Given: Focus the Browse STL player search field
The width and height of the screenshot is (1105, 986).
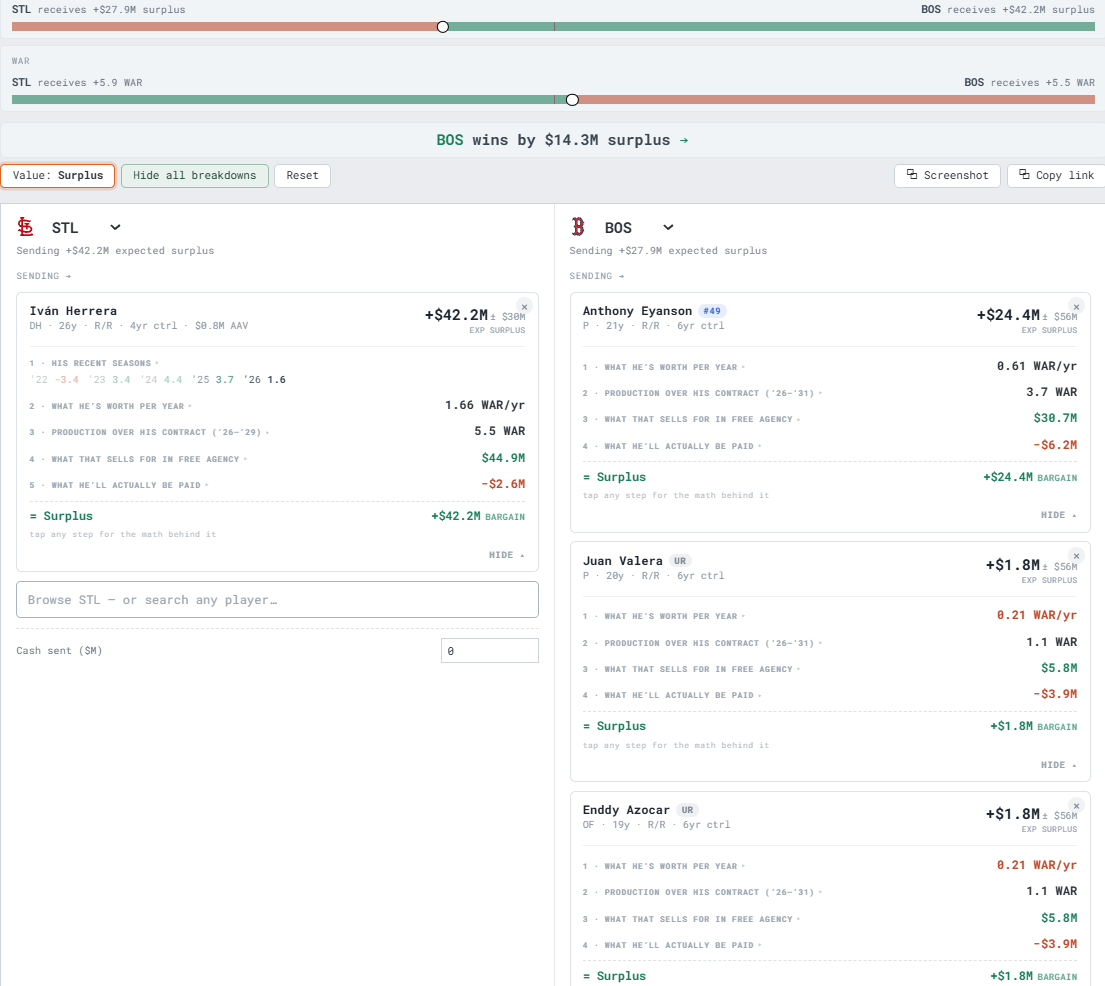Looking at the screenshot, I should pos(278,600).
